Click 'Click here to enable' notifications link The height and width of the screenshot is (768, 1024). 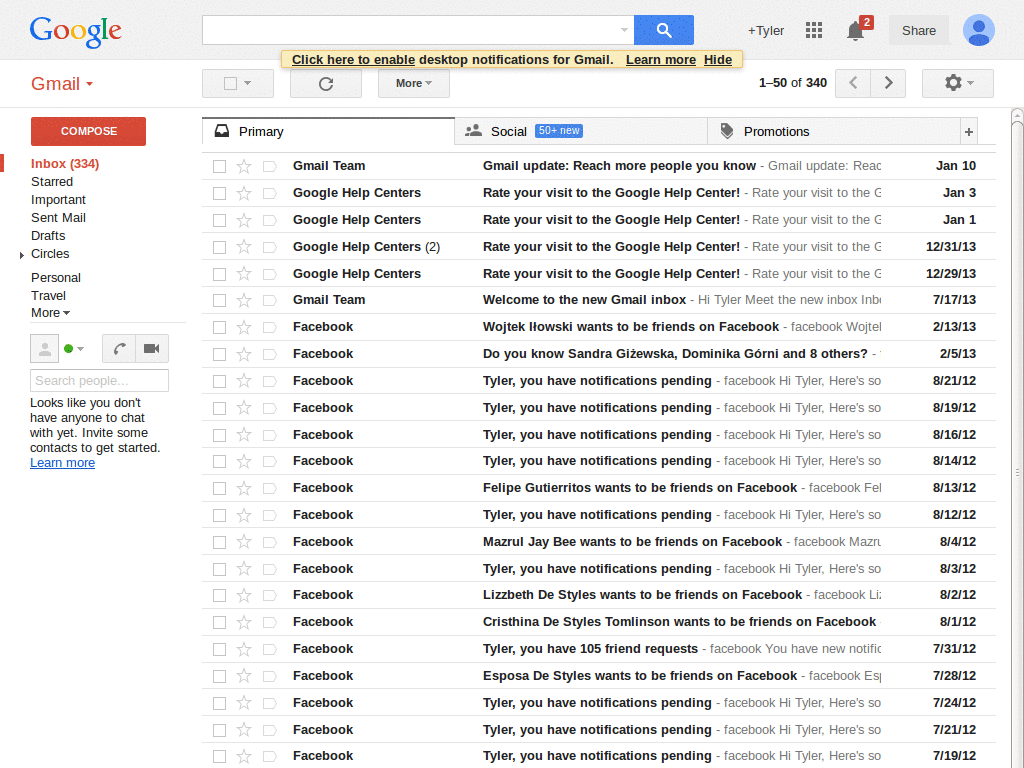coord(353,60)
